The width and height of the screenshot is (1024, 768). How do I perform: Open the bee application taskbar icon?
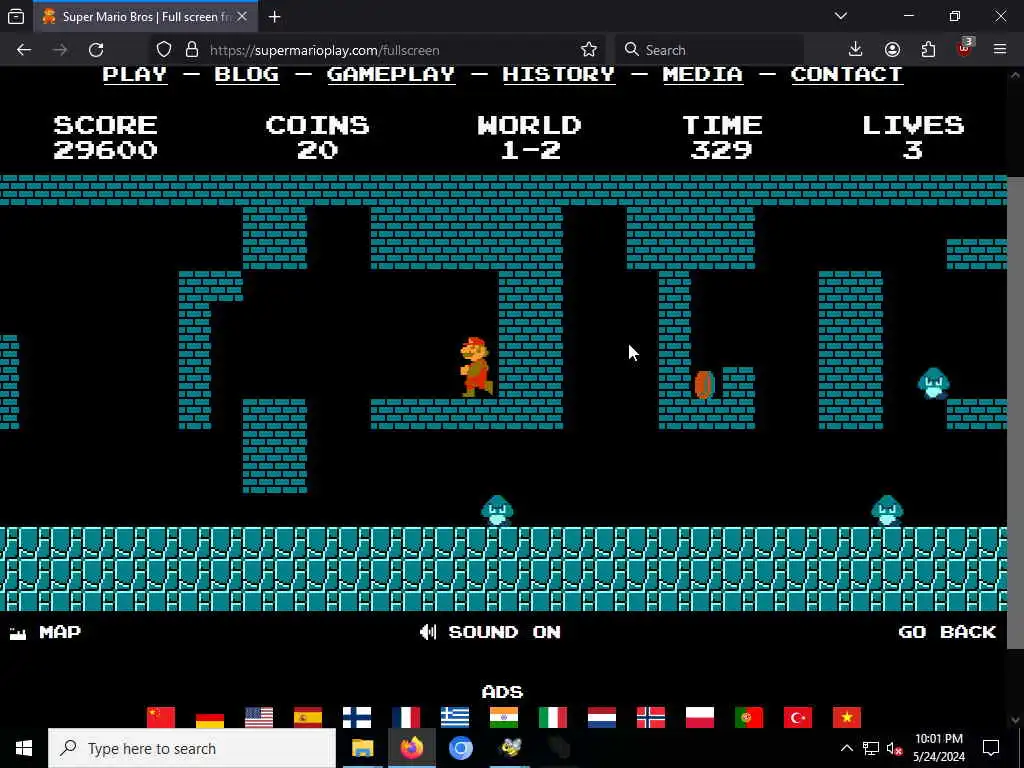click(x=510, y=748)
